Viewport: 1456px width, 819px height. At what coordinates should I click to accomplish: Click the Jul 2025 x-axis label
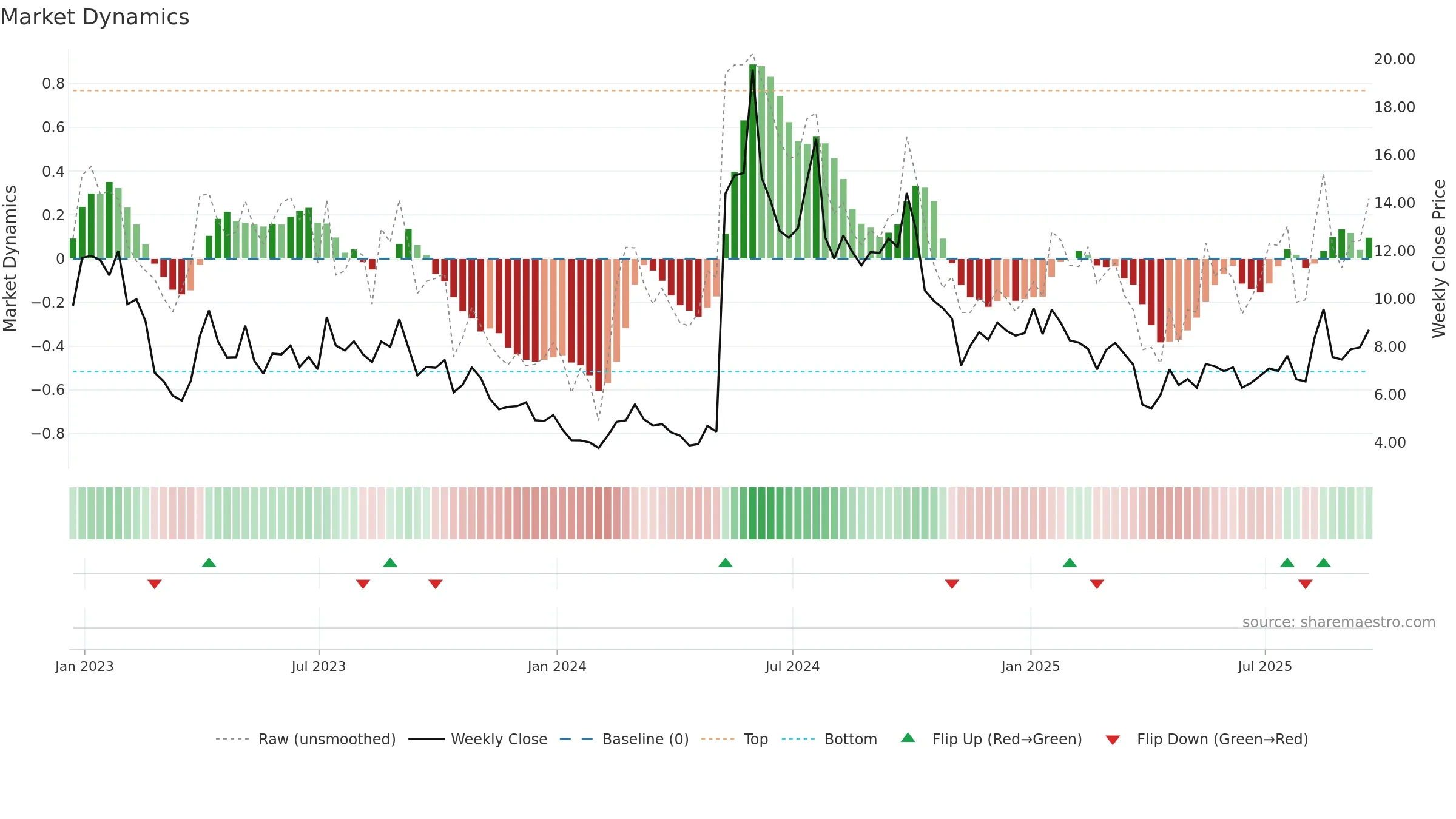click(x=1265, y=666)
